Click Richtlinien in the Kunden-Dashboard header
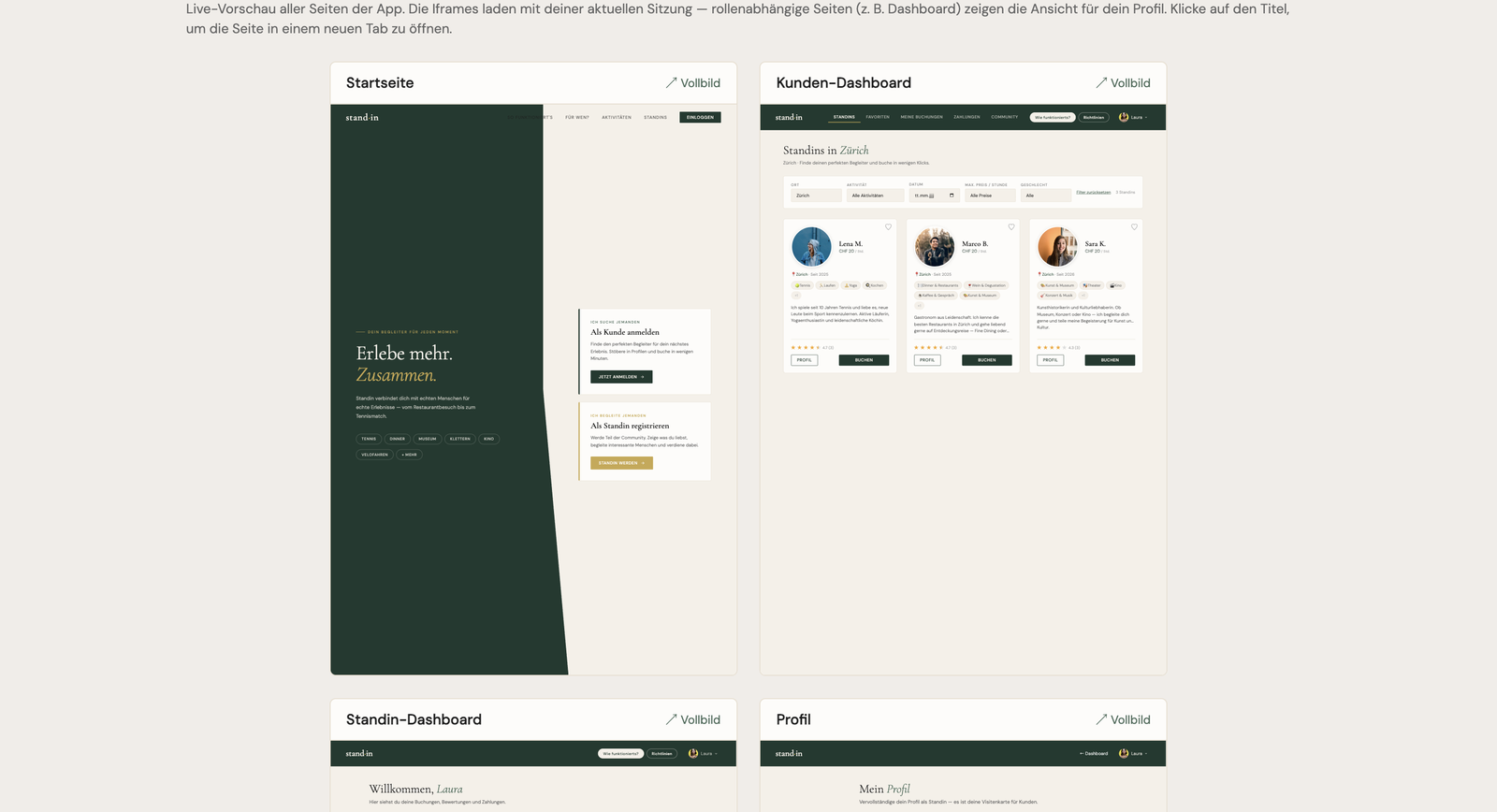The height and width of the screenshot is (812, 1497). click(x=1094, y=118)
